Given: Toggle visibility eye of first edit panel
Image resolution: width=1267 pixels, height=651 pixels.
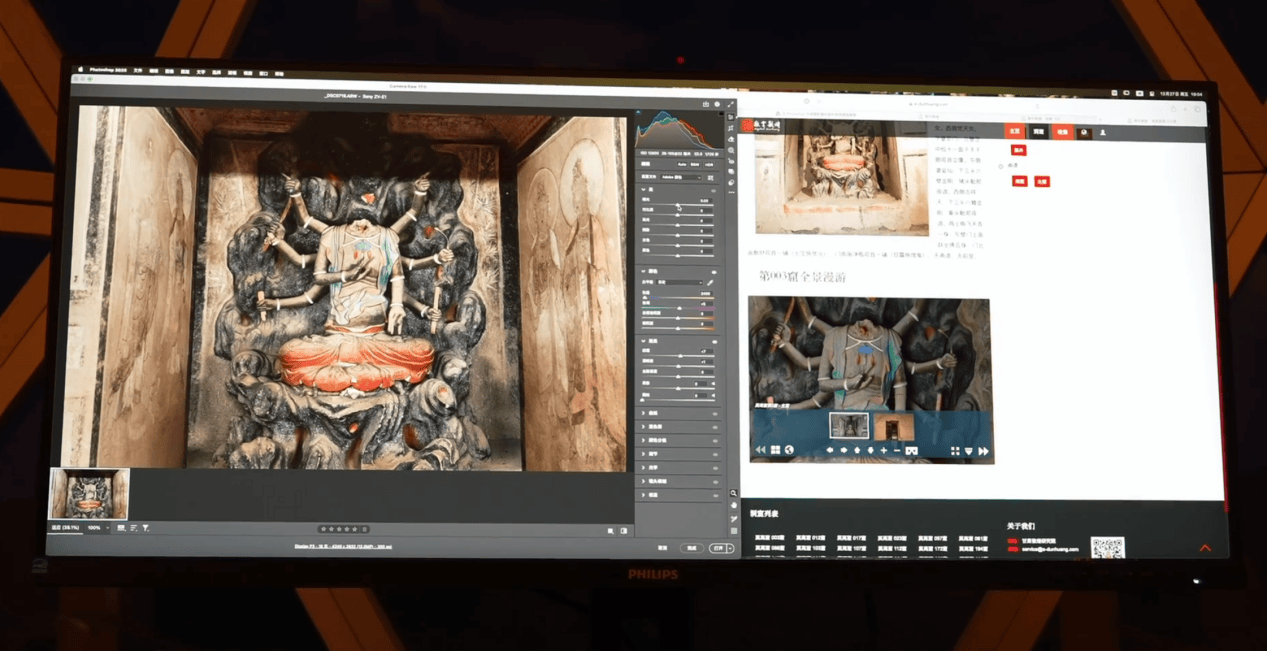Looking at the screenshot, I should (714, 190).
